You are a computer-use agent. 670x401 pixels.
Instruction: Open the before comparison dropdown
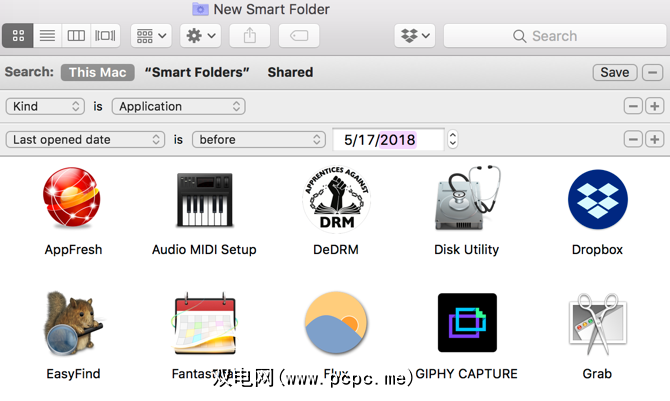pos(259,139)
